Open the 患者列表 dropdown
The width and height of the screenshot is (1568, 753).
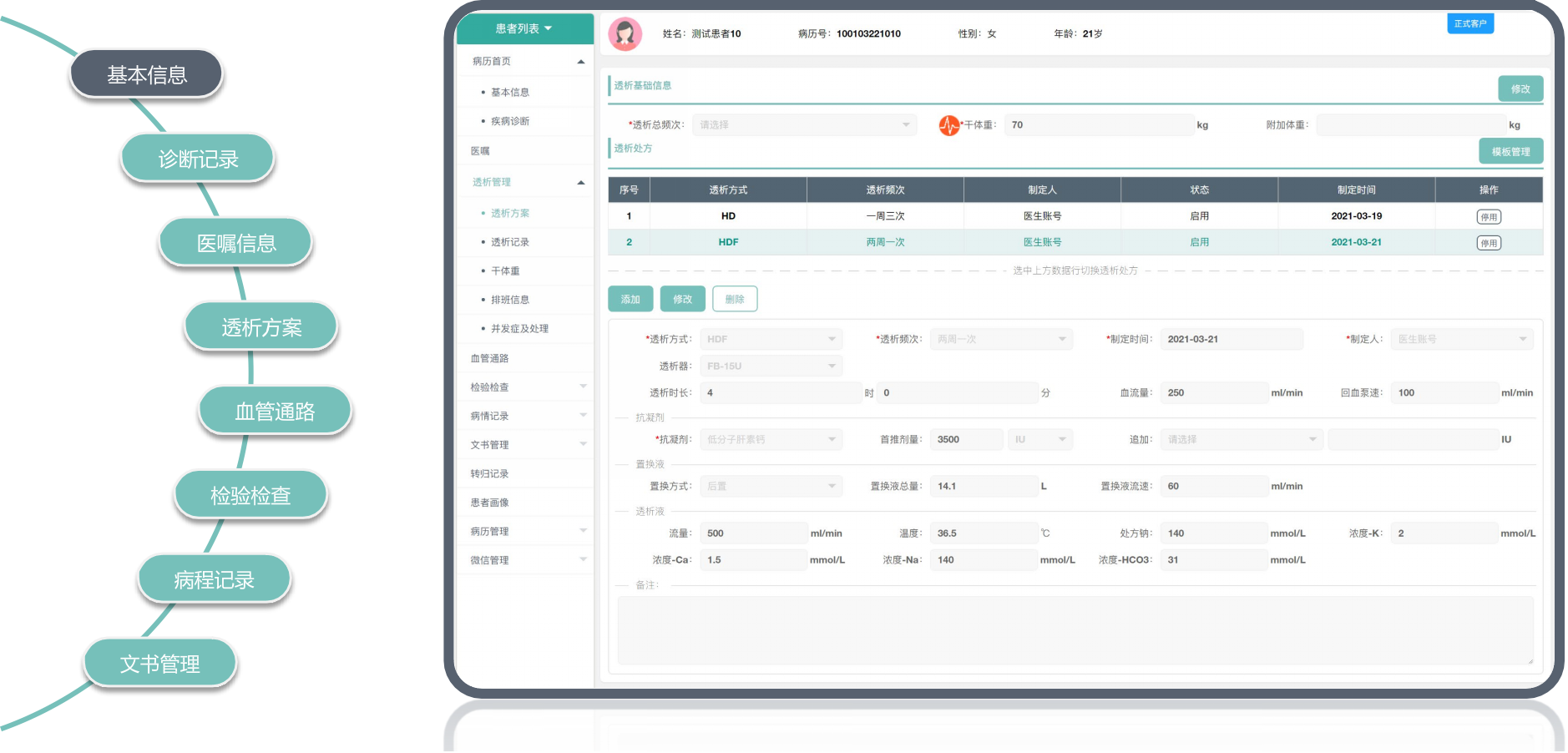tap(524, 28)
